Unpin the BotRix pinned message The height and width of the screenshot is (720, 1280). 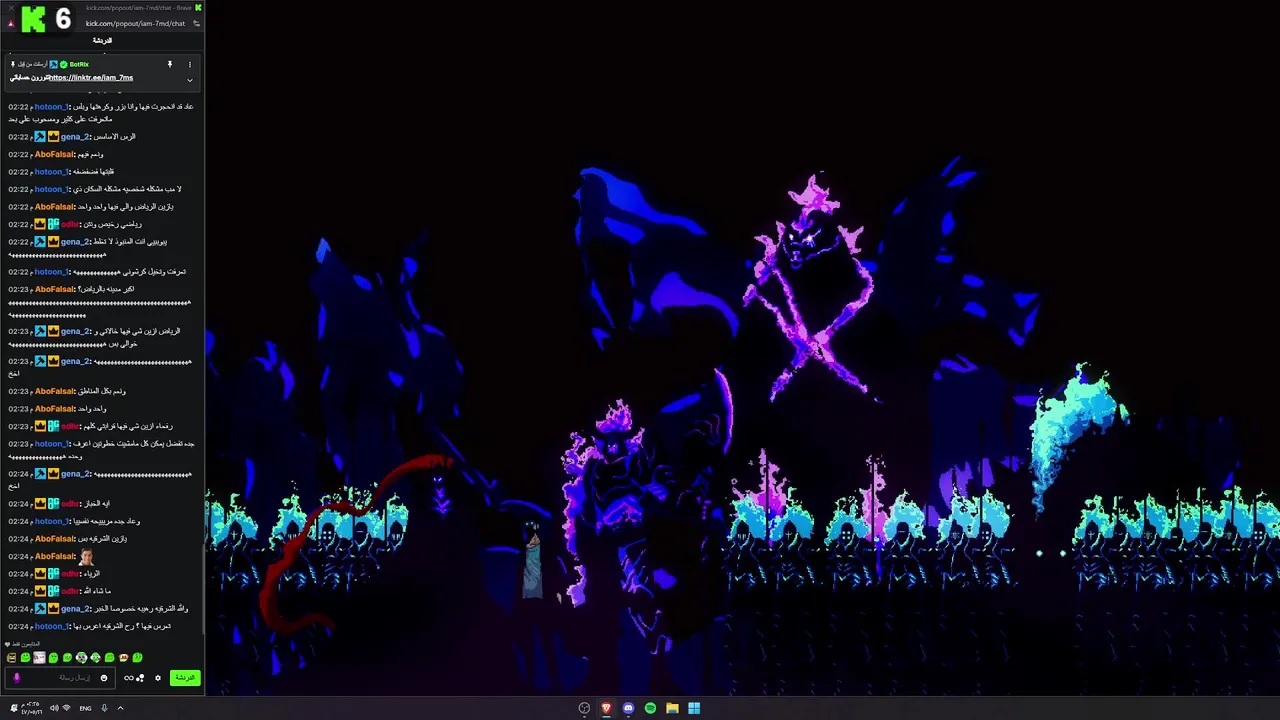pyautogui.click(x=170, y=64)
